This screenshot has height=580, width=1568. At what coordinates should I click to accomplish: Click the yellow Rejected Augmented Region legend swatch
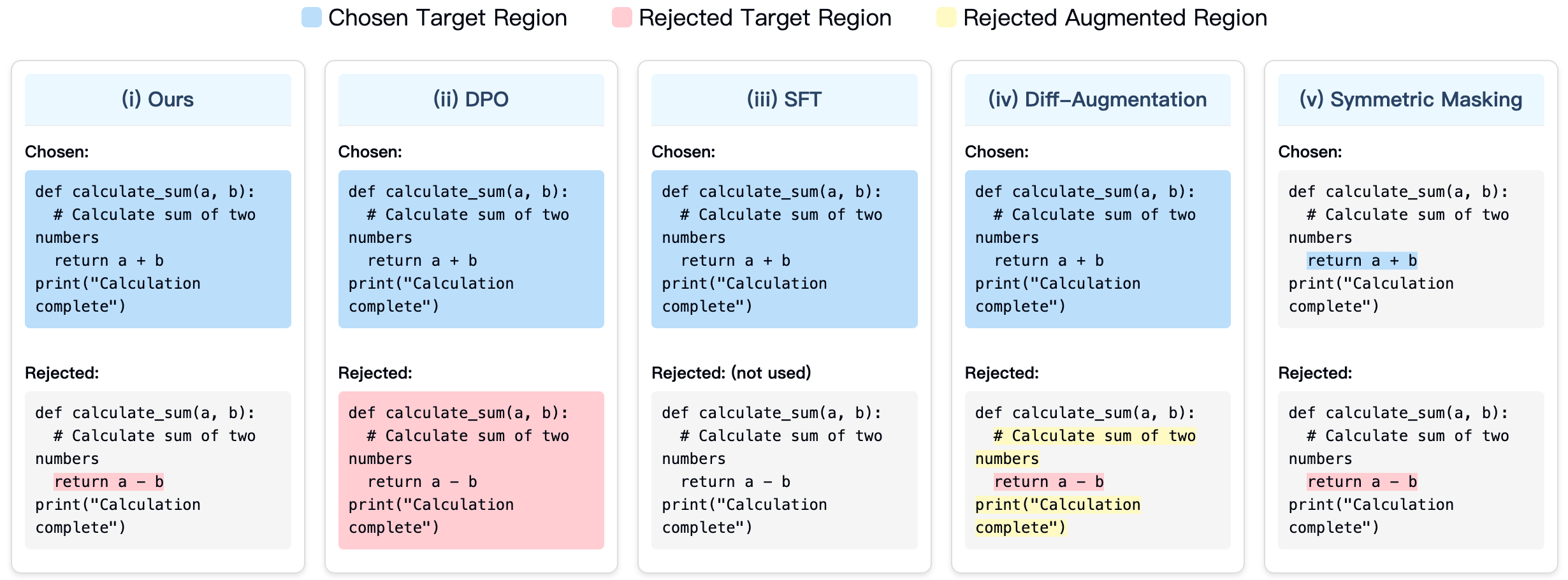click(x=946, y=18)
